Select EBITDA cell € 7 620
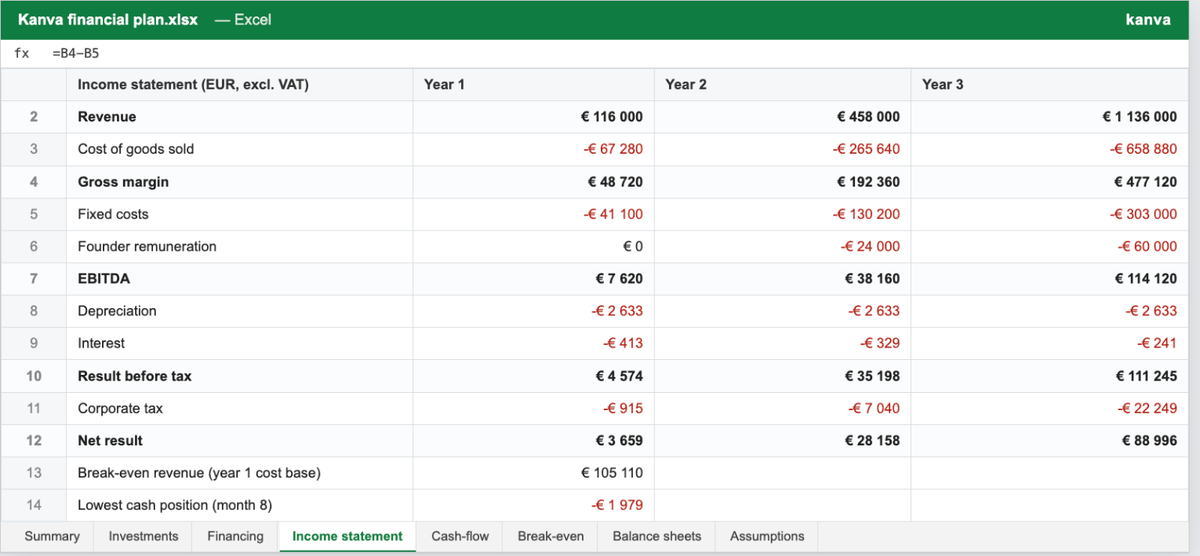The height and width of the screenshot is (556, 1200). coord(532,279)
